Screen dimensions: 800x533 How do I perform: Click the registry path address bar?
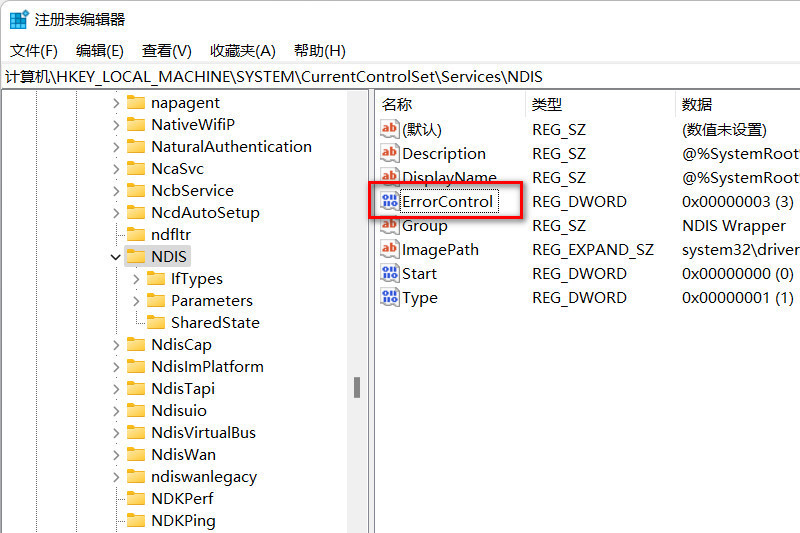(x=400, y=77)
